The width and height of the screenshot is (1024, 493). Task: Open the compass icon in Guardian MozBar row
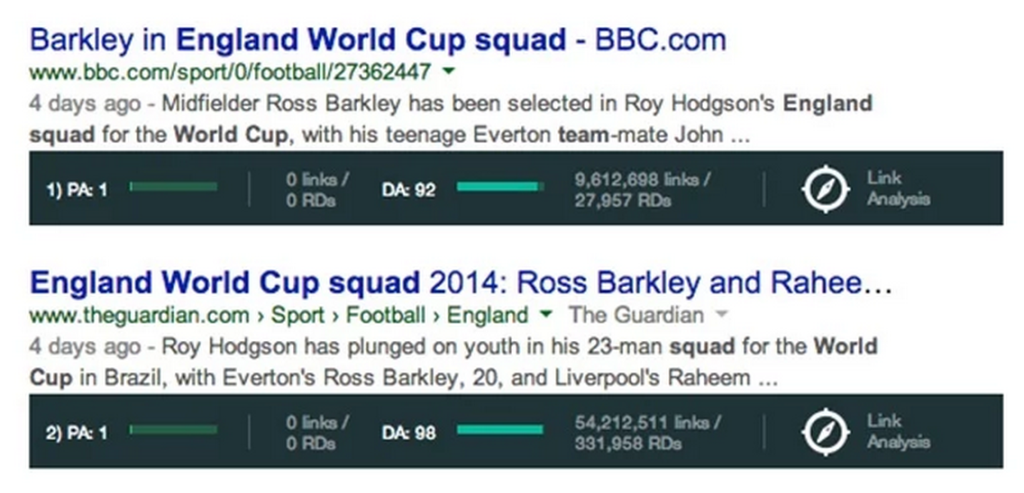(x=825, y=432)
